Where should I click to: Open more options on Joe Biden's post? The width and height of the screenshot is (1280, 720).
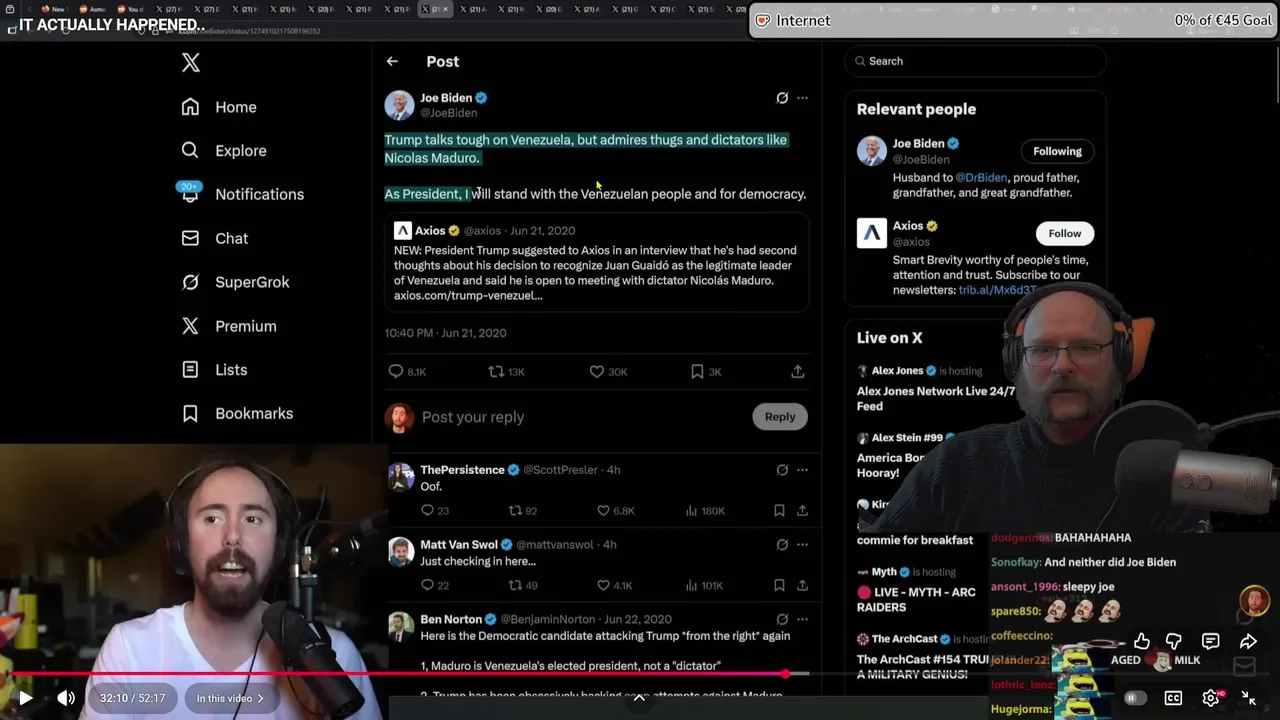(802, 98)
